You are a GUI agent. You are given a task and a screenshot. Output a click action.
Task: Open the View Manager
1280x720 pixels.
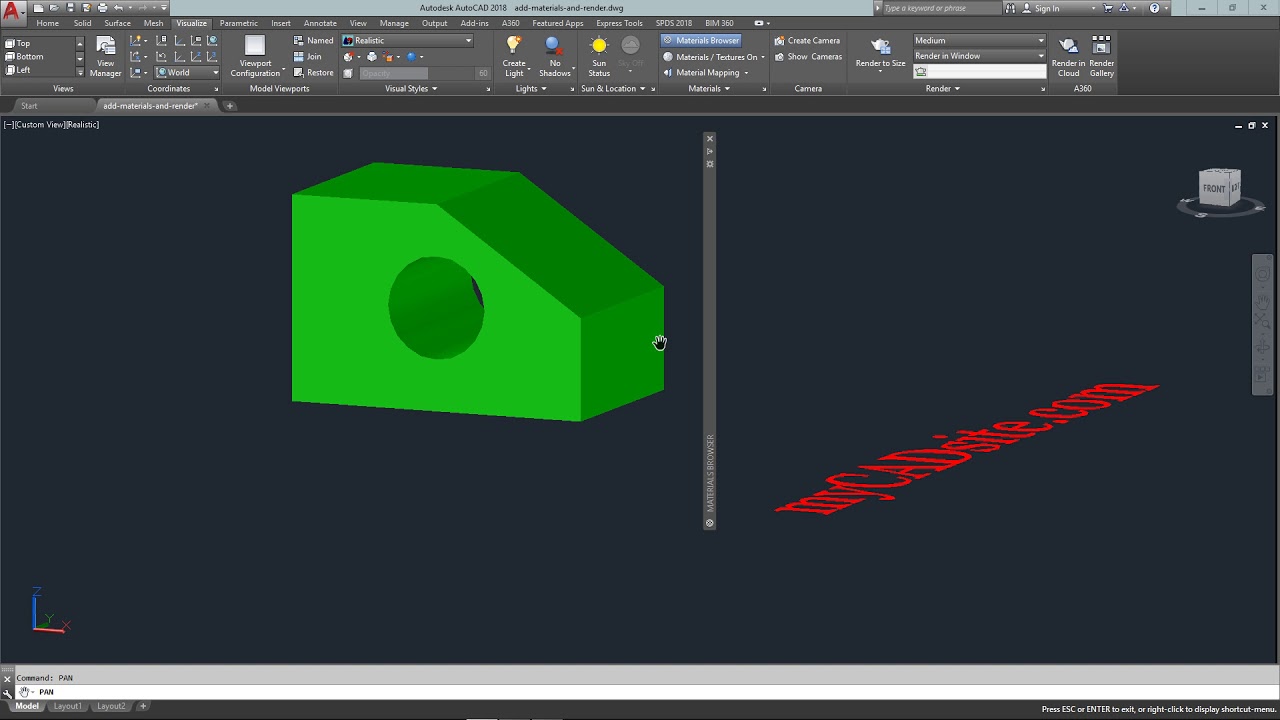pyautogui.click(x=105, y=57)
